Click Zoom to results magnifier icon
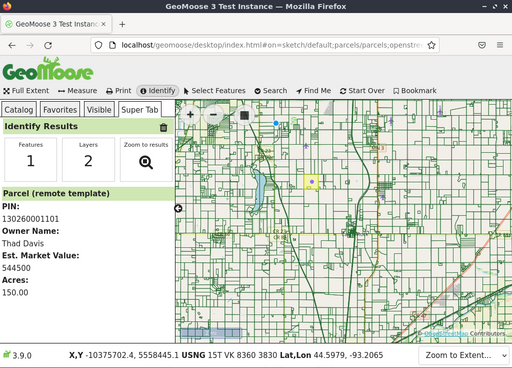Viewport: 512px width, 368px height. coord(146,162)
